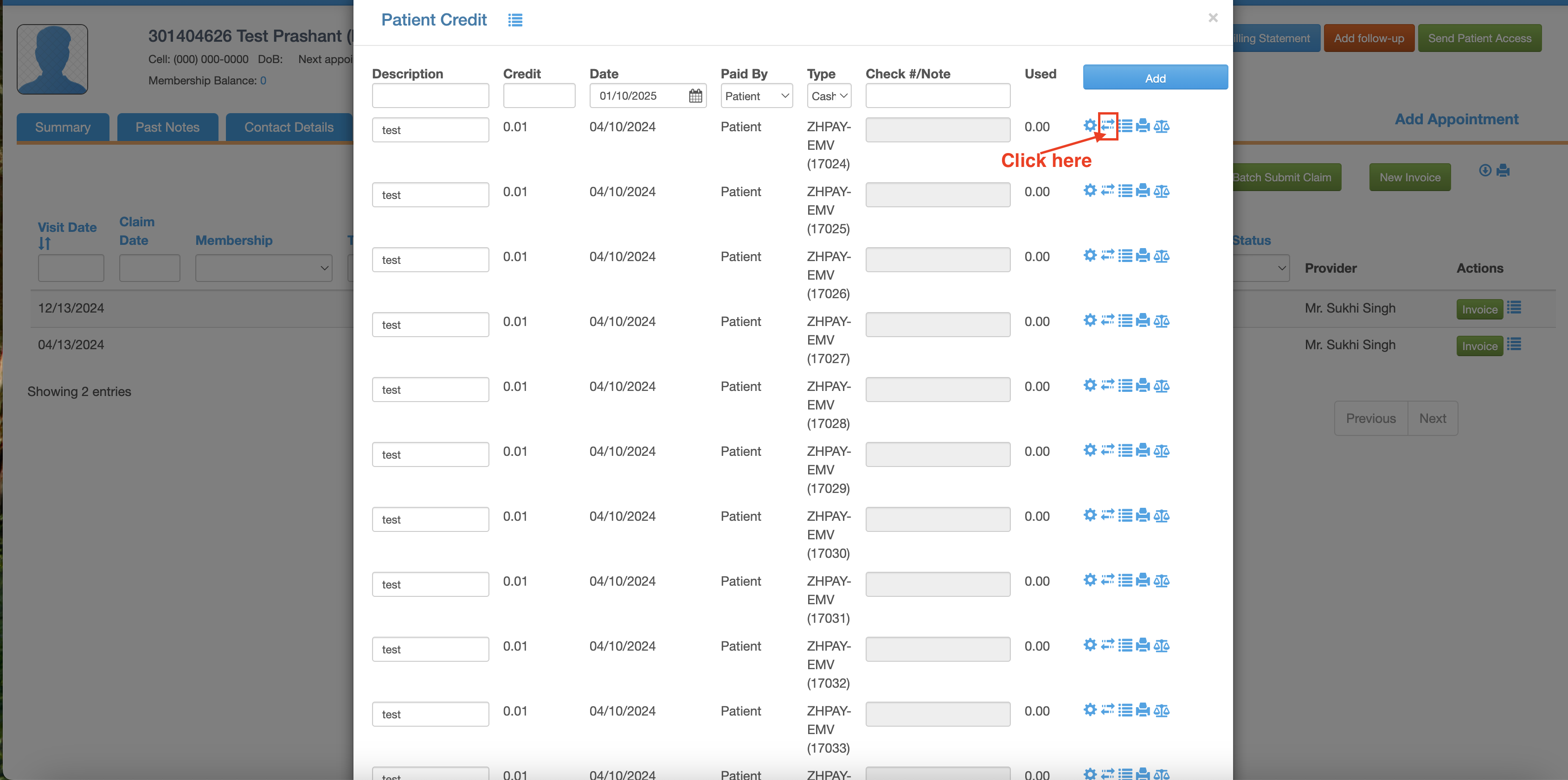The image size is (1568, 780).
Task: Click transfer arrows icon for credit 17029
Action: point(1108,450)
